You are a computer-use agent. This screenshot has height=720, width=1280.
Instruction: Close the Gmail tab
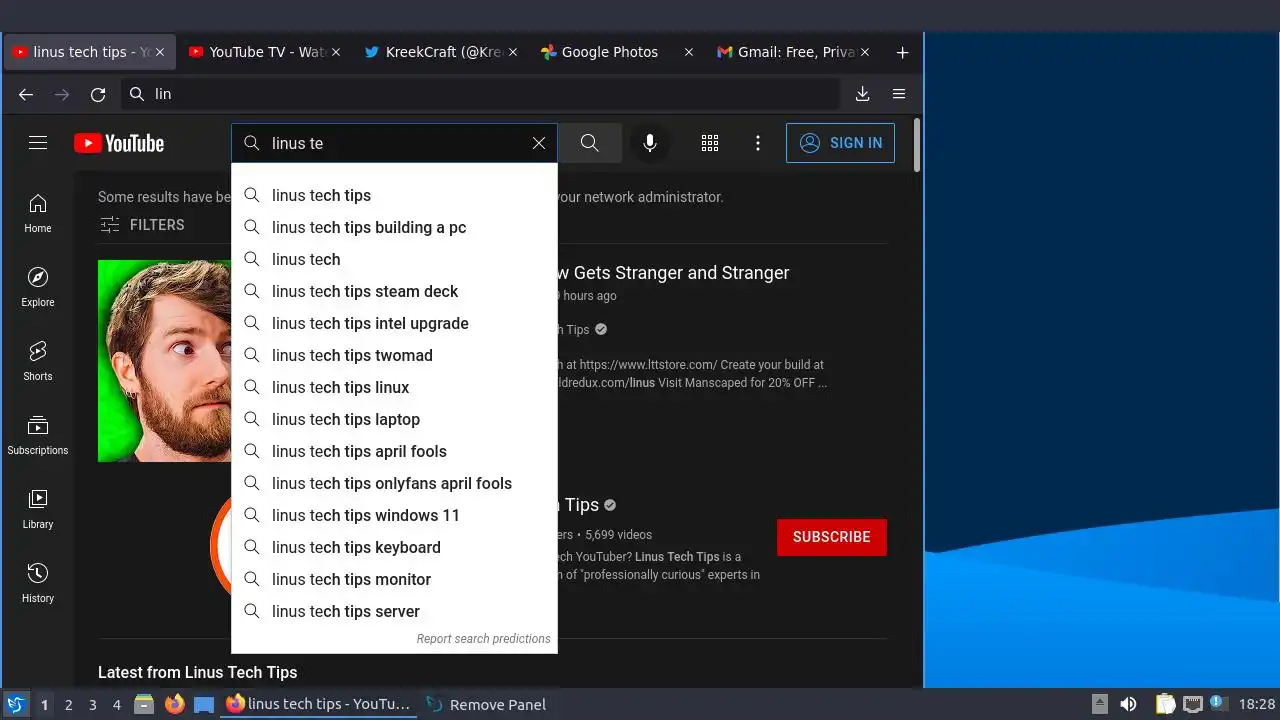tap(865, 52)
